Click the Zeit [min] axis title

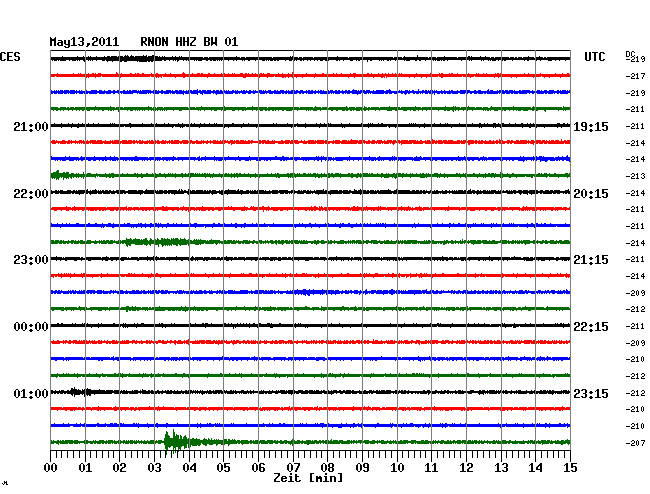click(308, 478)
